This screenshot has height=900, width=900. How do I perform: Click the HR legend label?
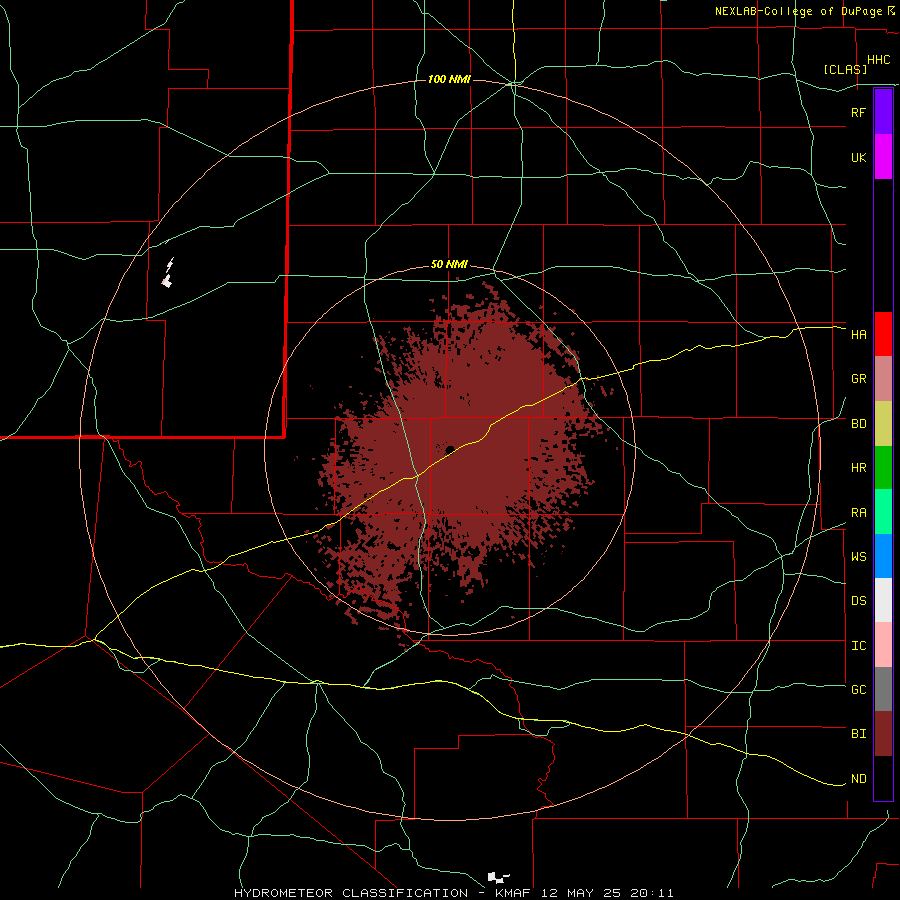[858, 468]
